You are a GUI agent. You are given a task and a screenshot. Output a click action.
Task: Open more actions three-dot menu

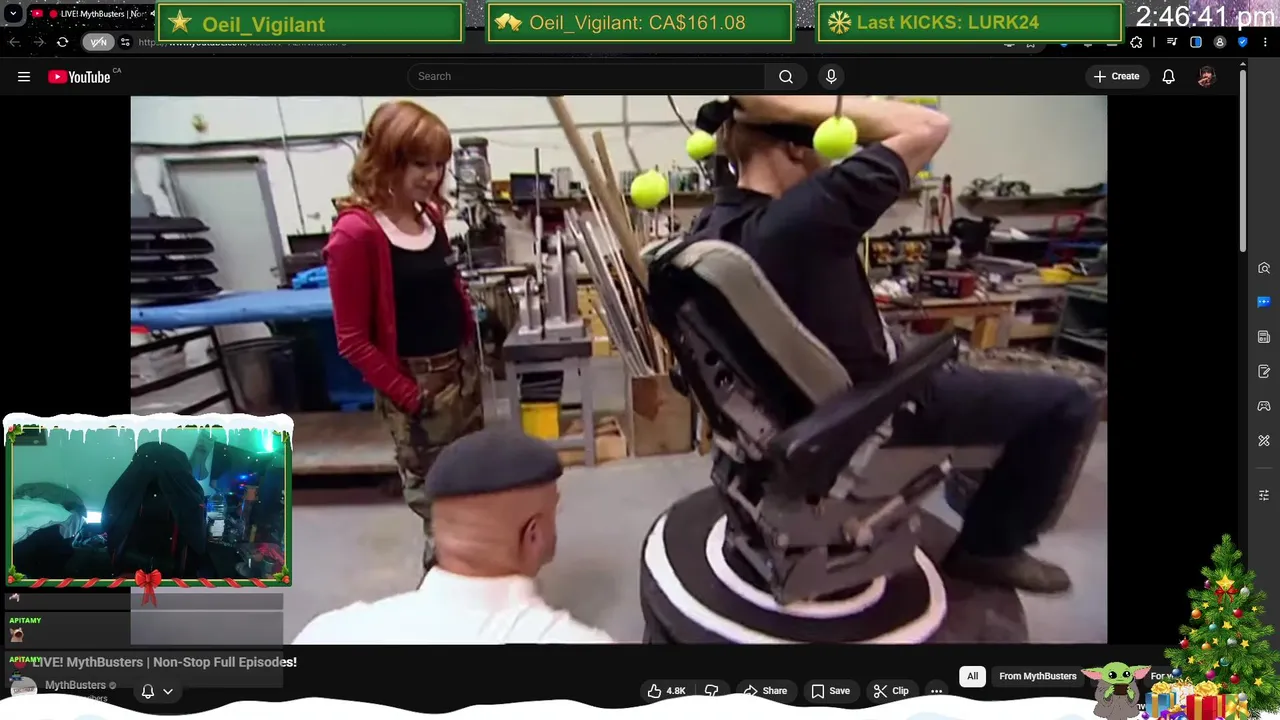click(x=936, y=691)
